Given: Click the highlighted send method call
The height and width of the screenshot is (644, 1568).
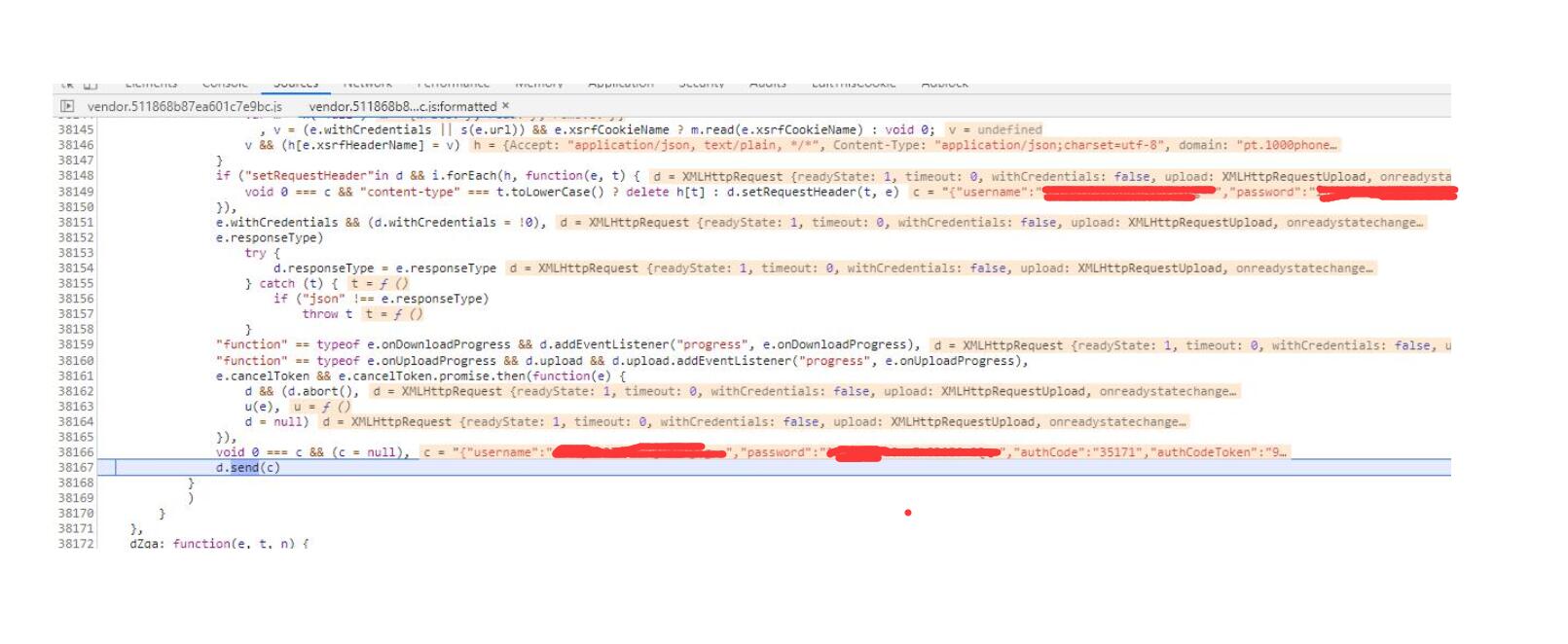Looking at the screenshot, I should click(x=245, y=468).
